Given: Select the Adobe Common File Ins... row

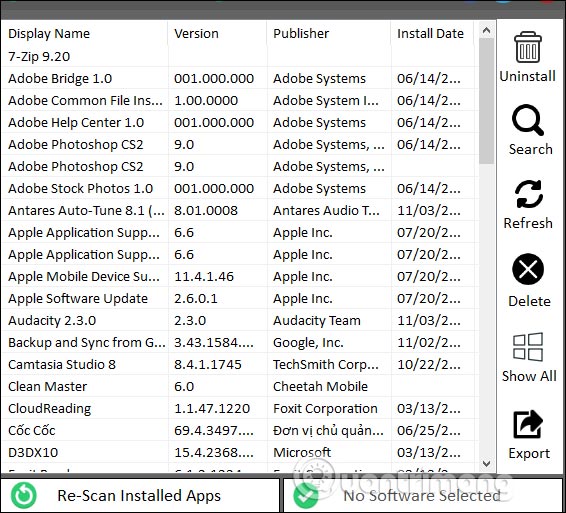Looking at the screenshot, I should pyautogui.click(x=240, y=100).
